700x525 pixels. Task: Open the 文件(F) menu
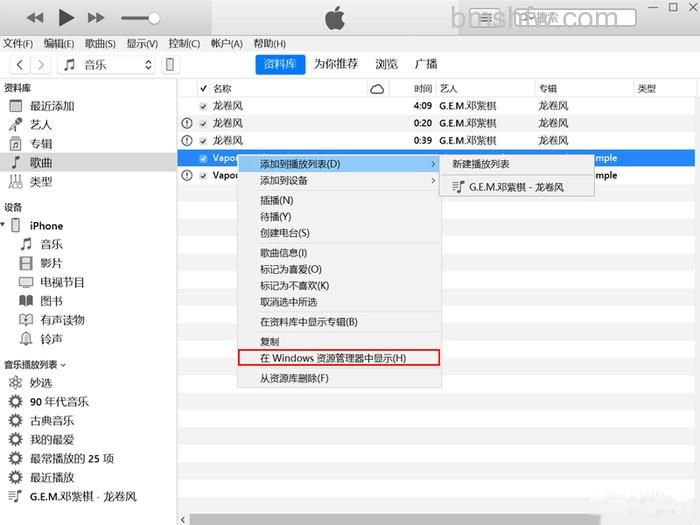click(18, 44)
